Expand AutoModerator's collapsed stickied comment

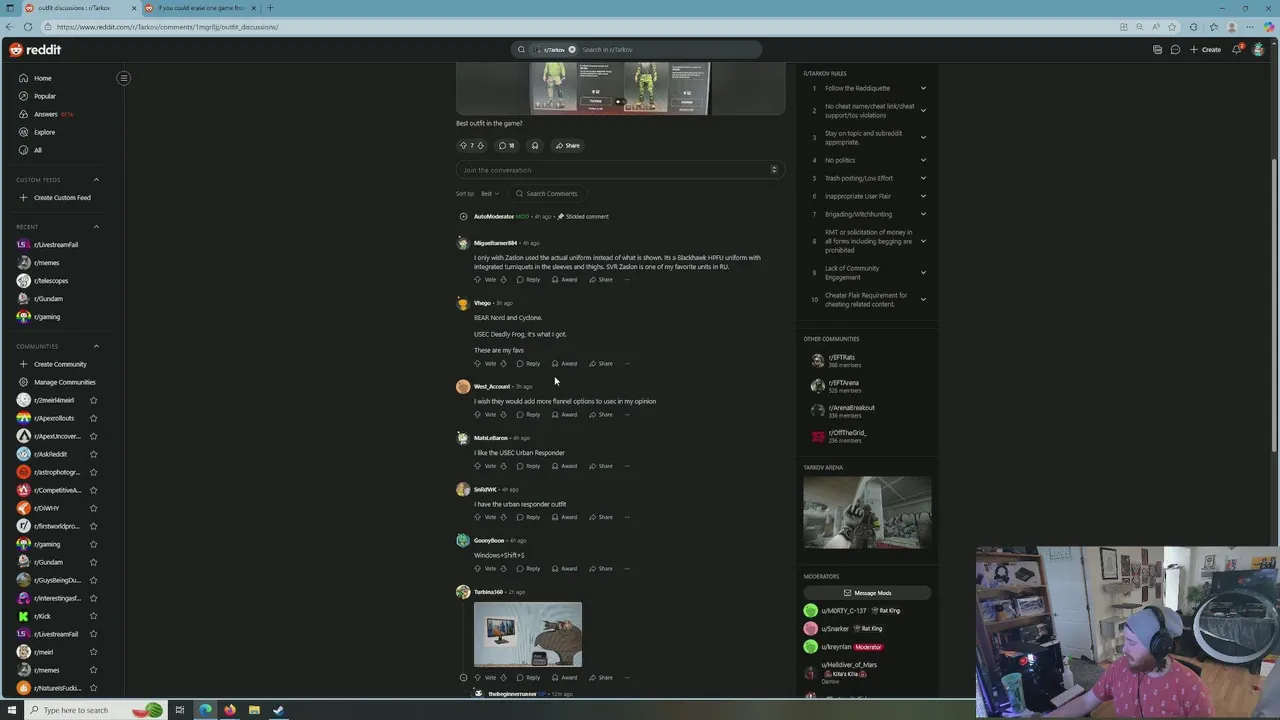coord(463,216)
